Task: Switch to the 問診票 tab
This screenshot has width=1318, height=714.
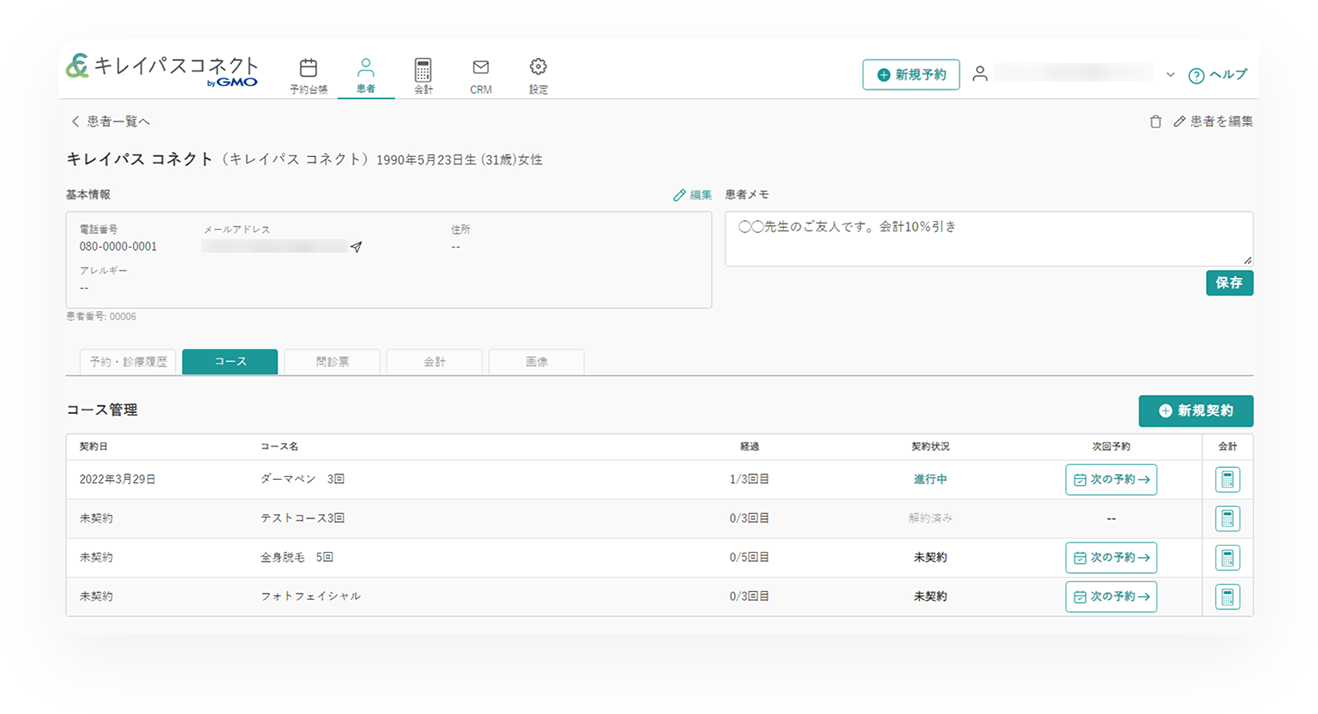Action: pos(332,362)
